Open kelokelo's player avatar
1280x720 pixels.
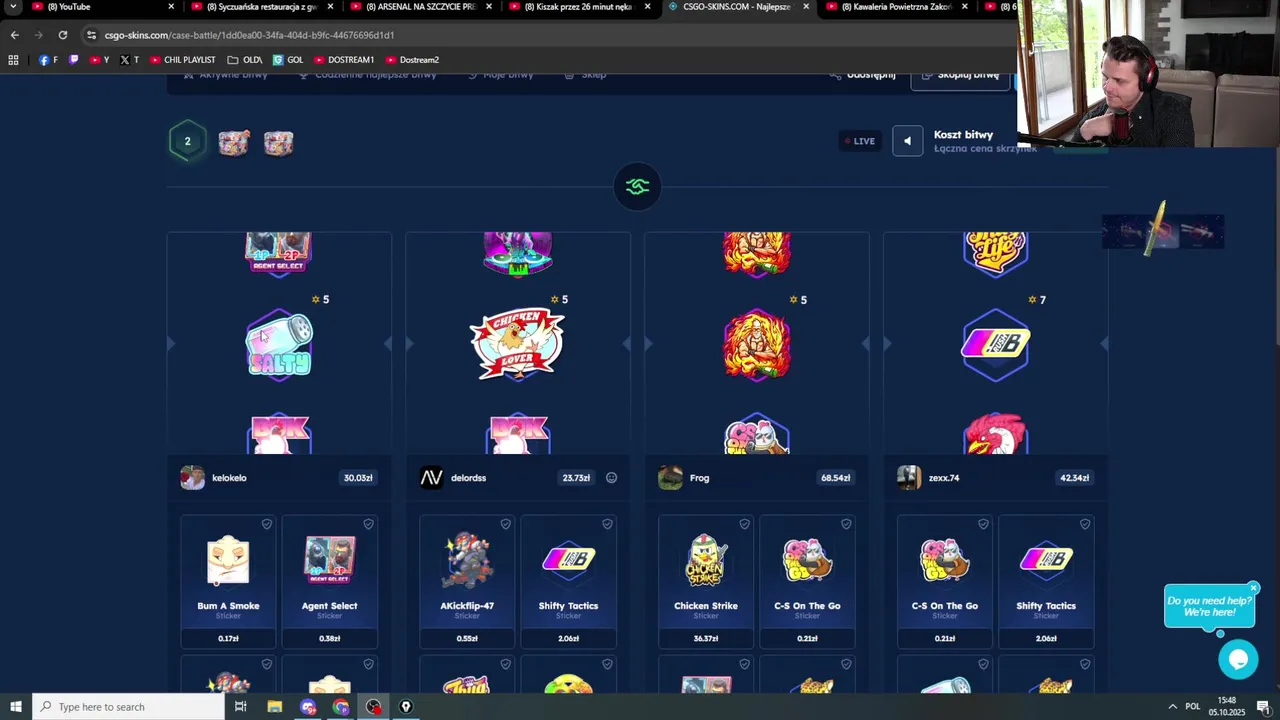point(192,478)
